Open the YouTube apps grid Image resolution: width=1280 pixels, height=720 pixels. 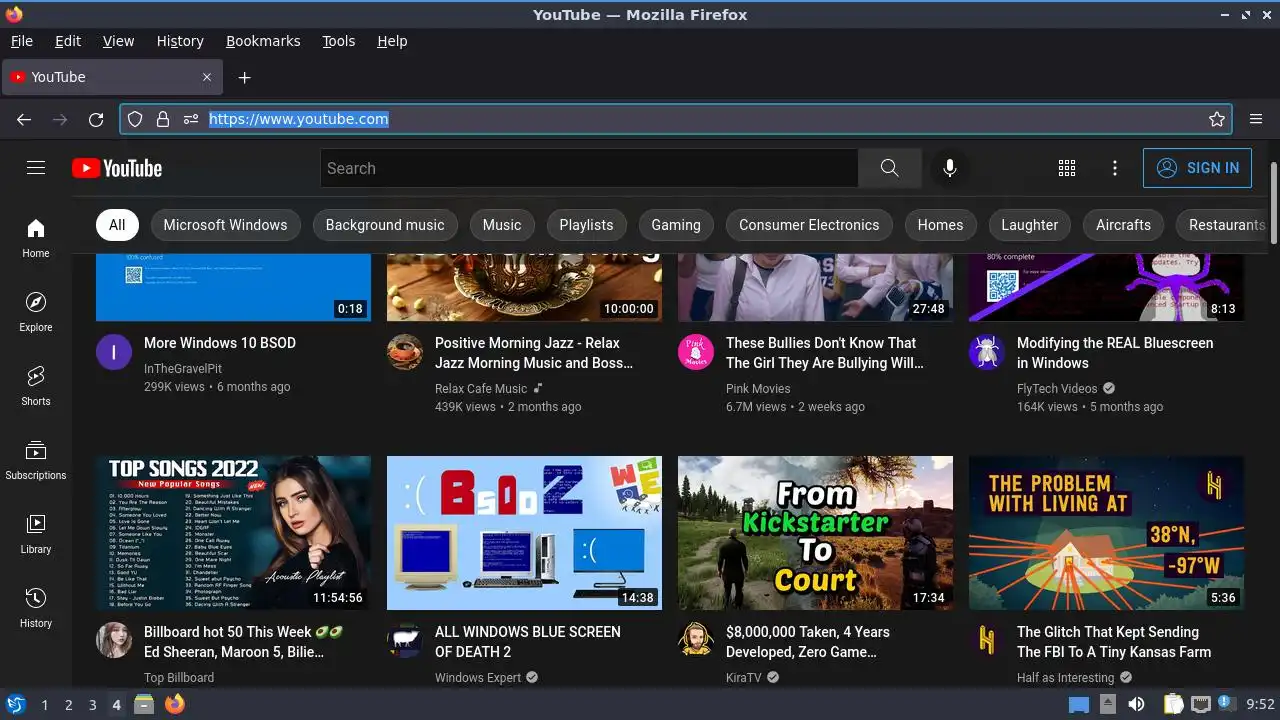pos(1067,168)
